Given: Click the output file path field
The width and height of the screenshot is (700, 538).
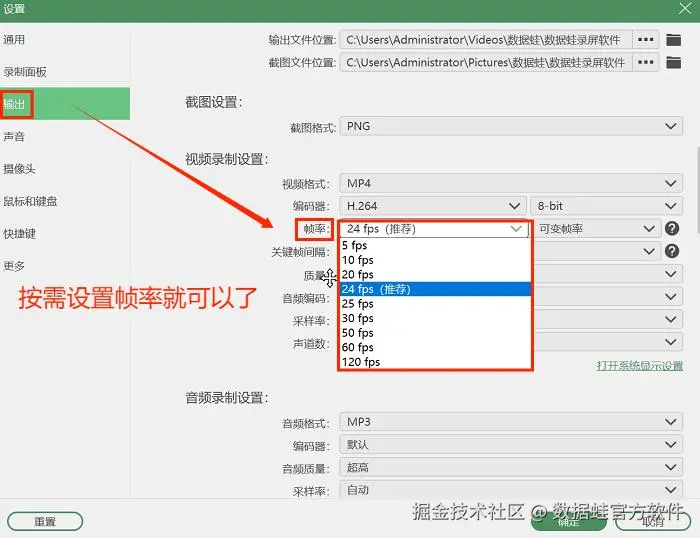Looking at the screenshot, I should [486, 40].
